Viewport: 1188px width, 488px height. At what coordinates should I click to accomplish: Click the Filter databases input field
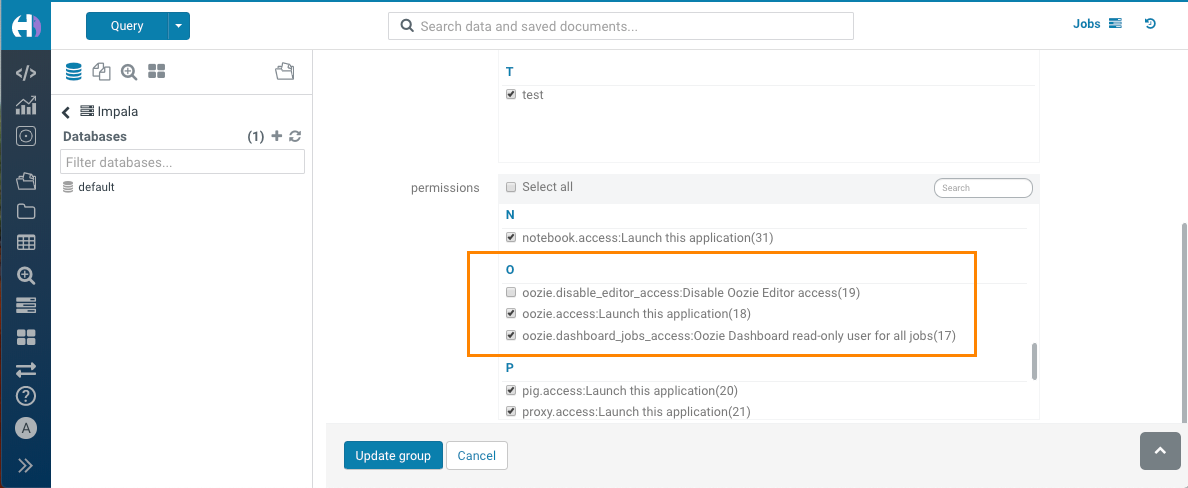[x=182, y=162]
